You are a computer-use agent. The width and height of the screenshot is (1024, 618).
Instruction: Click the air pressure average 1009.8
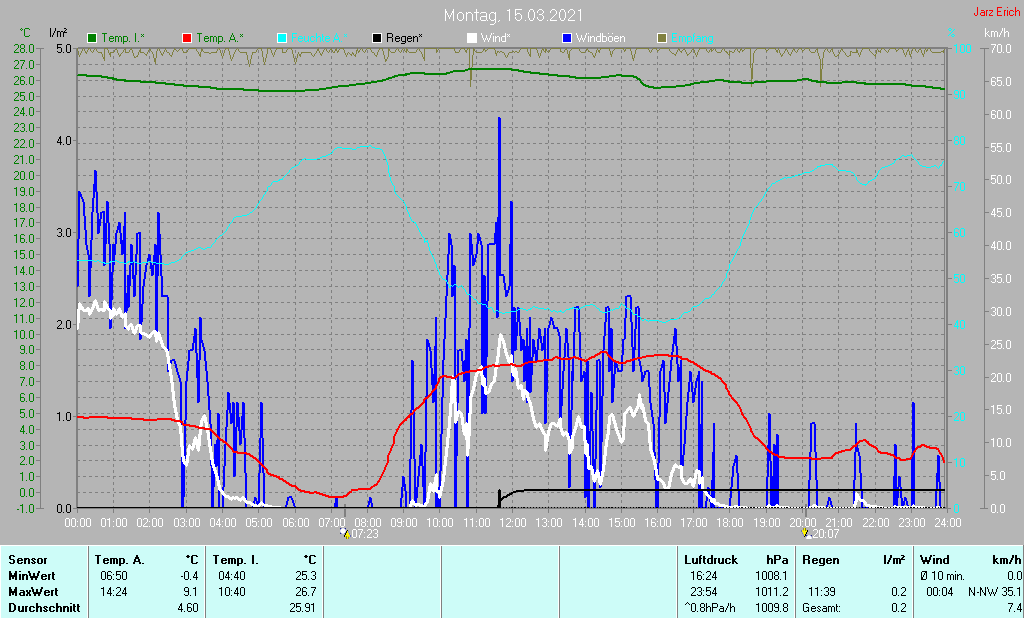click(774, 608)
